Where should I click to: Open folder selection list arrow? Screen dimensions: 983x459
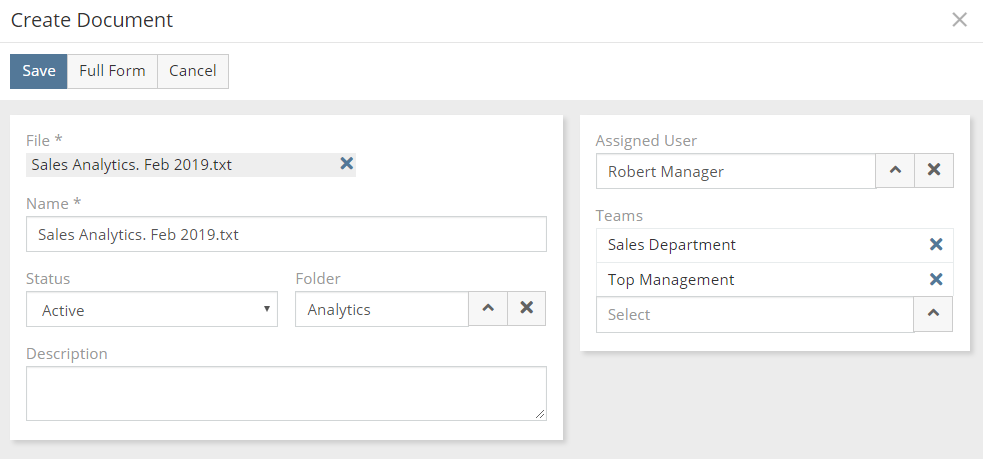(x=488, y=309)
